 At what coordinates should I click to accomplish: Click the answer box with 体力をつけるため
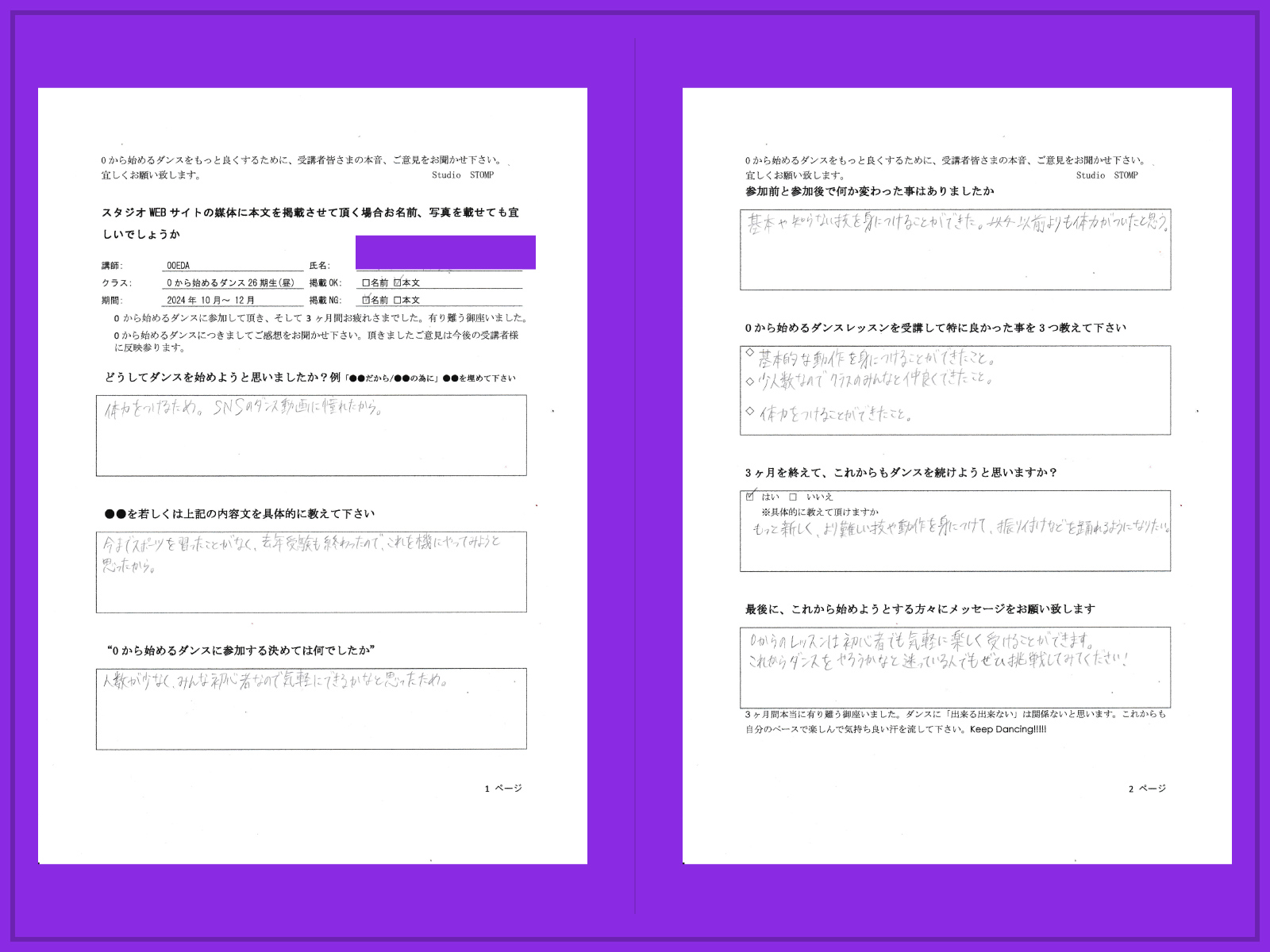click(x=311, y=436)
